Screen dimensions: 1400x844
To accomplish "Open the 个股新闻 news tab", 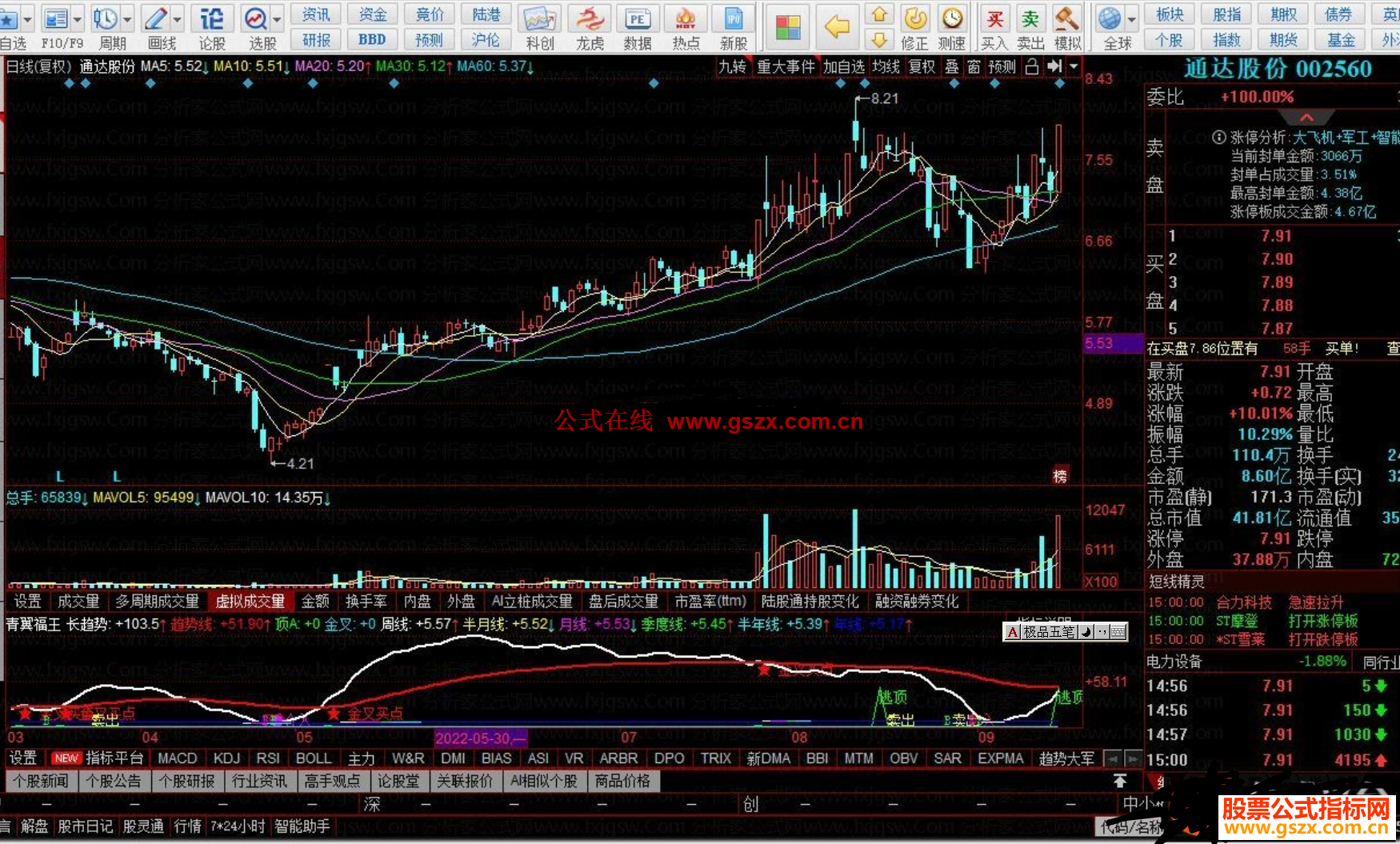I will click(42, 782).
